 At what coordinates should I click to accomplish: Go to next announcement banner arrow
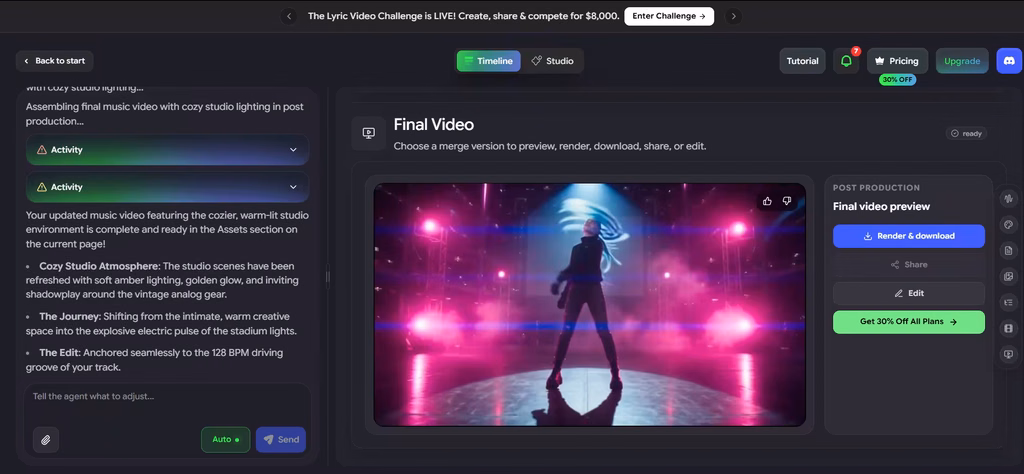[733, 16]
